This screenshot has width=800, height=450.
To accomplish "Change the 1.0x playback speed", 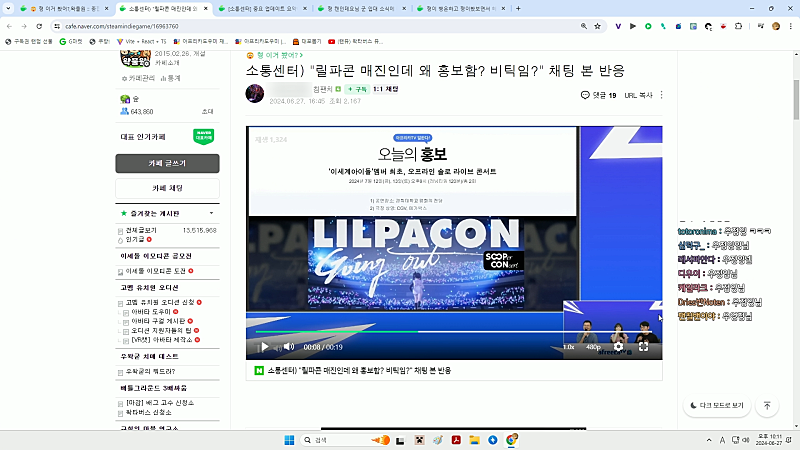I will click(568, 347).
